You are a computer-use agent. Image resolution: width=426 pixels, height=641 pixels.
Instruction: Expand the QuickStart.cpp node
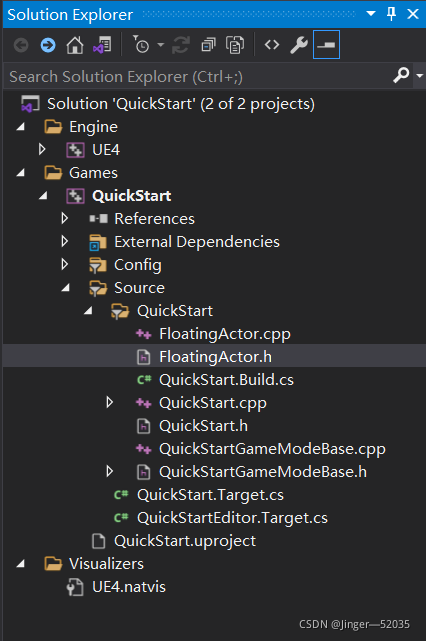tap(110, 402)
